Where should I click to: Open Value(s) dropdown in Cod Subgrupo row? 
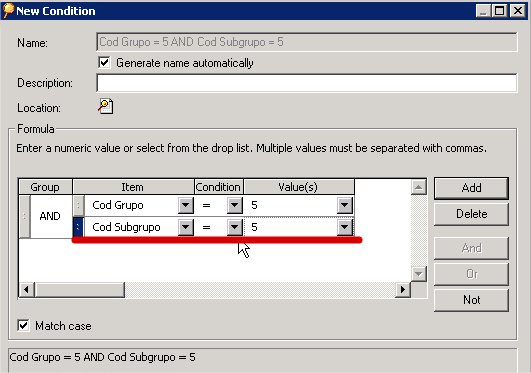345,227
